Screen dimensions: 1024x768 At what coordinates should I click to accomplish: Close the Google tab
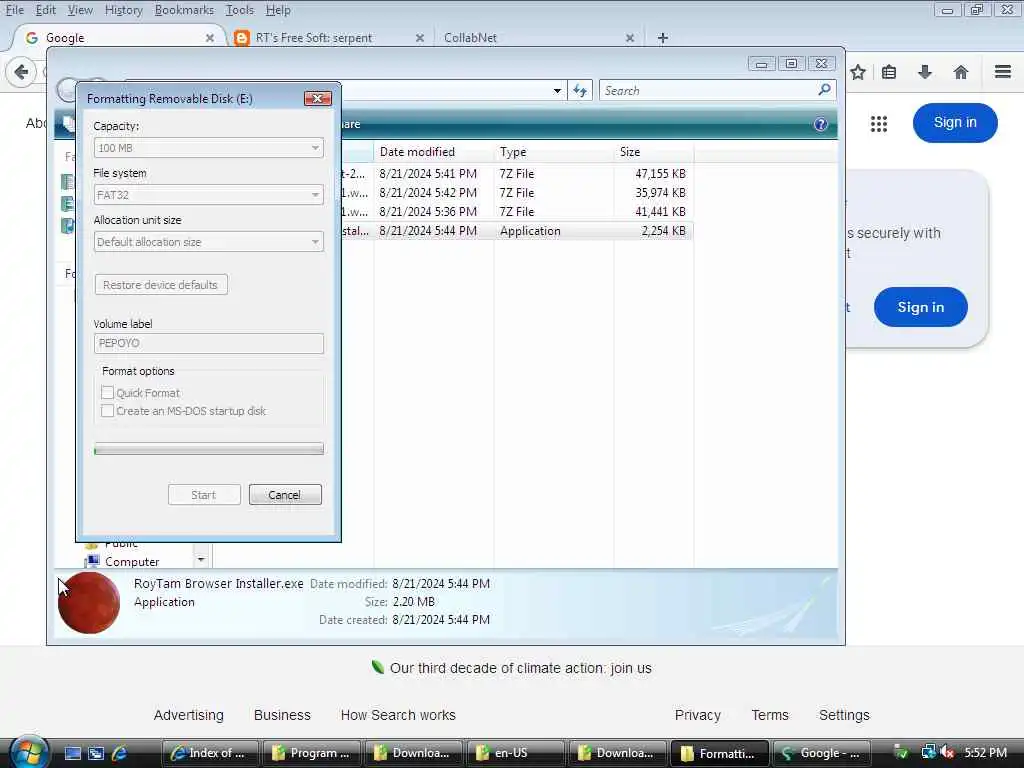[210, 38]
